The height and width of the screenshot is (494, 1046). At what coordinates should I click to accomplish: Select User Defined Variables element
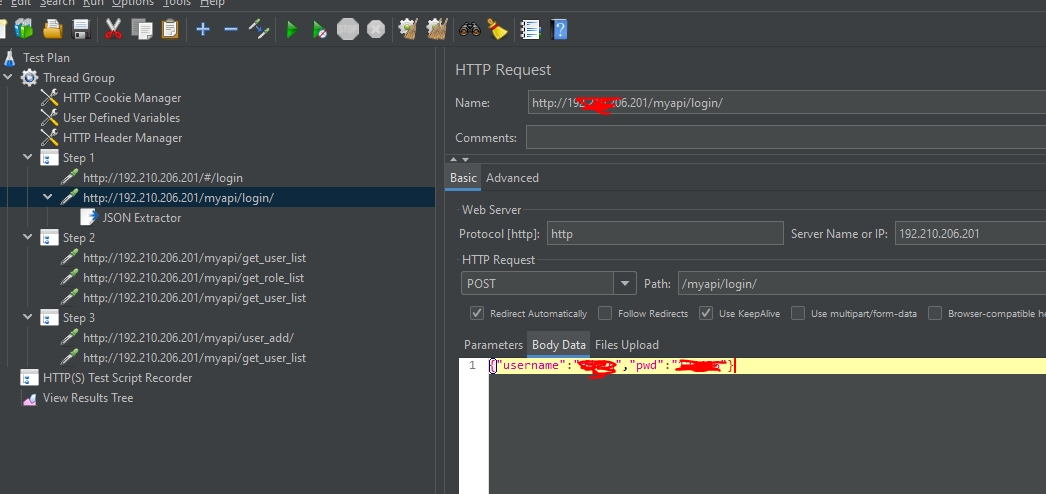[121, 118]
